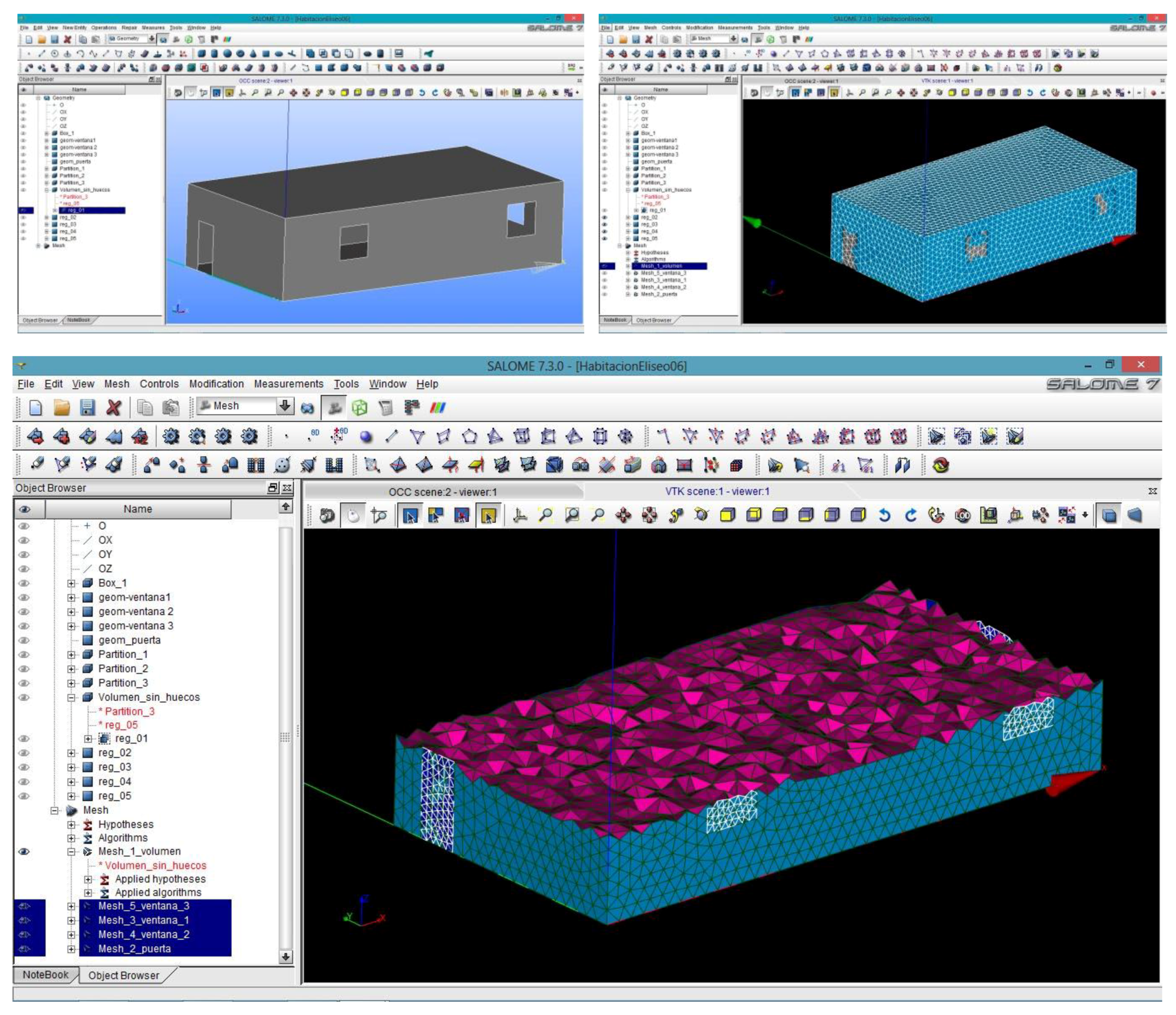Click the Create Mesh icon in large toolbar
1176x1015 pixels.
point(35,436)
